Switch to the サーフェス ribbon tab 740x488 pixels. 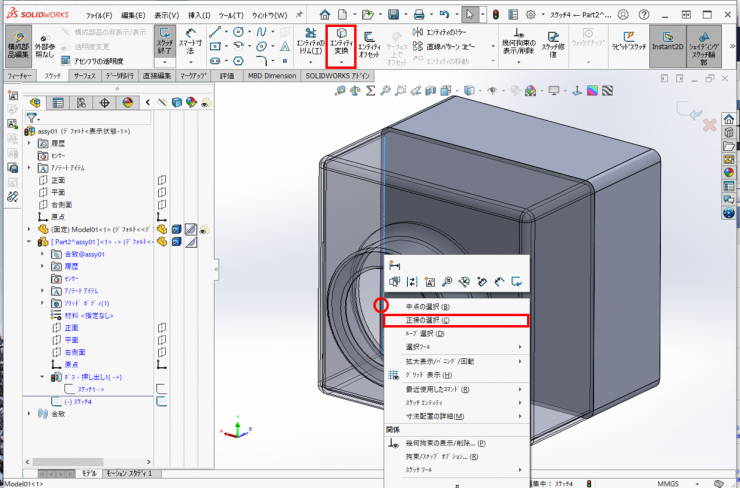click(x=84, y=75)
